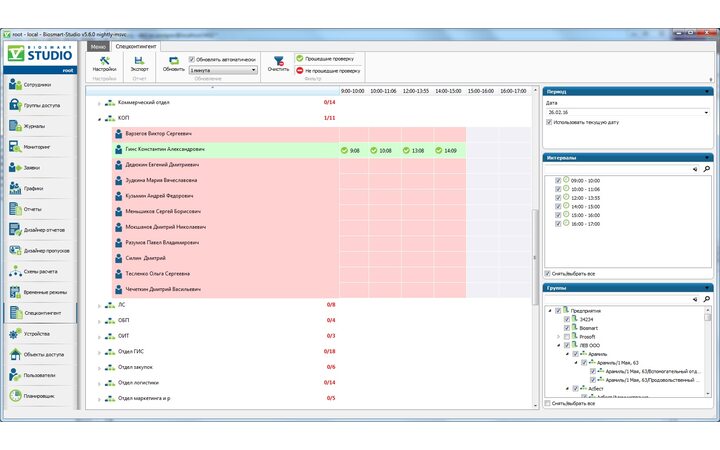The width and height of the screenshot is (720, 450).
Task: Open the 1 минута refresh interval dropdown
Action: 223,70
